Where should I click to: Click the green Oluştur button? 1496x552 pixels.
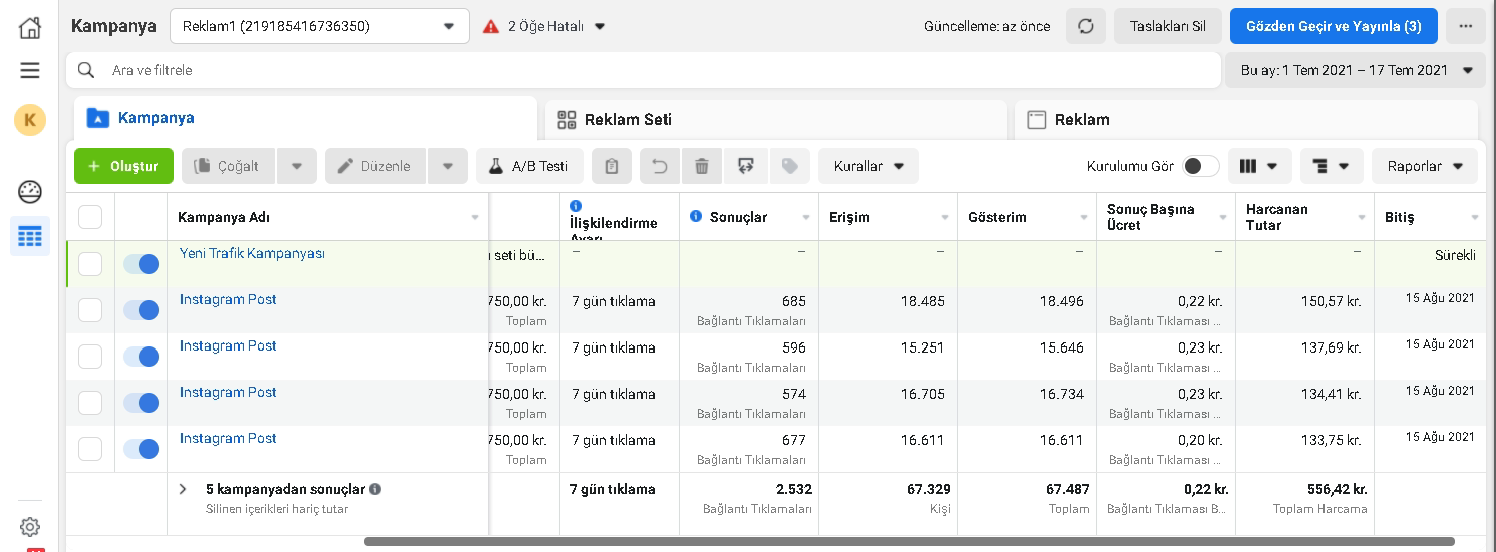coord(124,166)
